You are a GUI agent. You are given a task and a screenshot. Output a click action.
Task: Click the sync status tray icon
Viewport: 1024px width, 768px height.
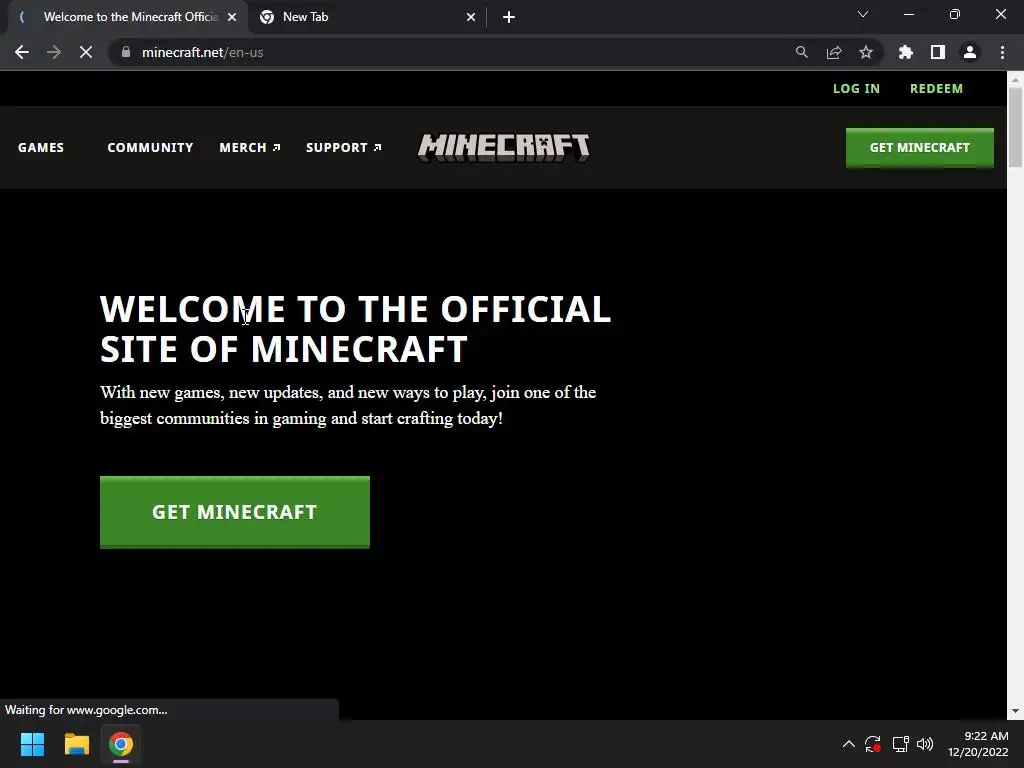[x=873, y=744]
